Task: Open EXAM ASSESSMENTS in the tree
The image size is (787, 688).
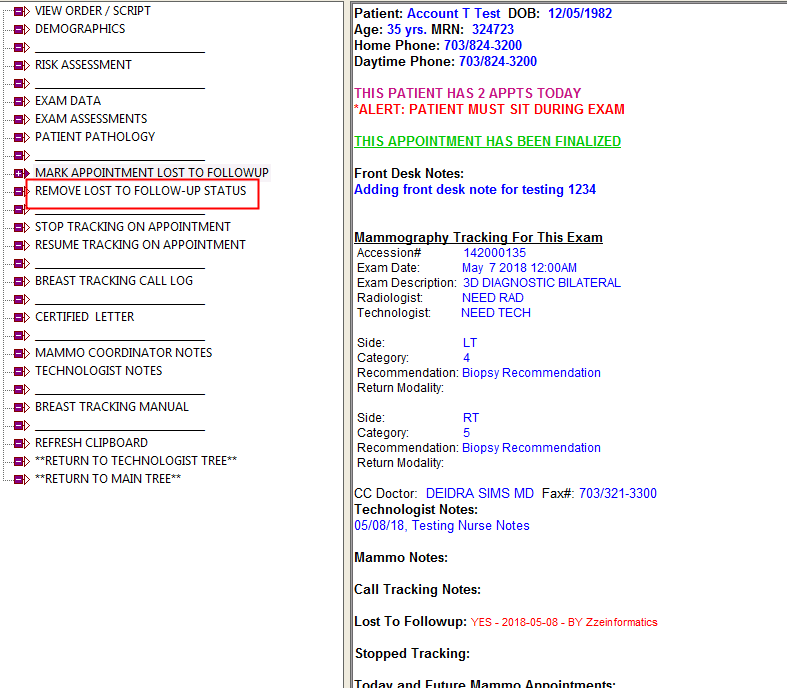Action: [x=91, y=119]
